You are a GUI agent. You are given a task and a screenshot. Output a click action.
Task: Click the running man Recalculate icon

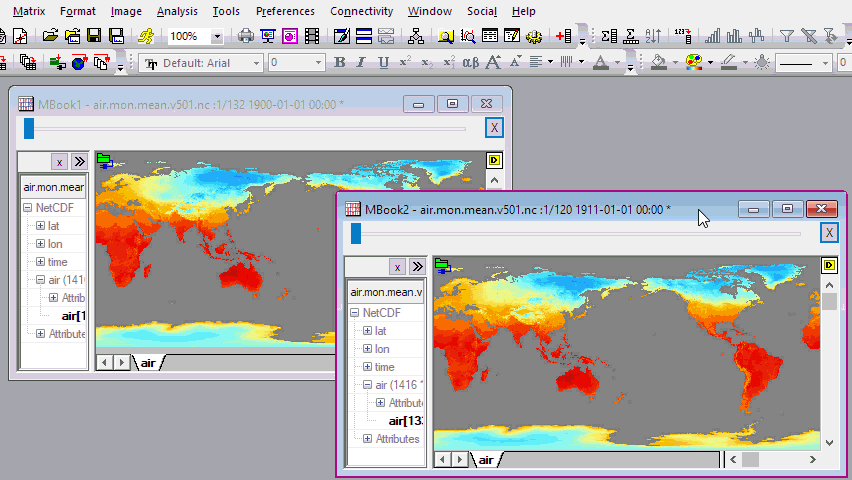[x=146, y=36]
